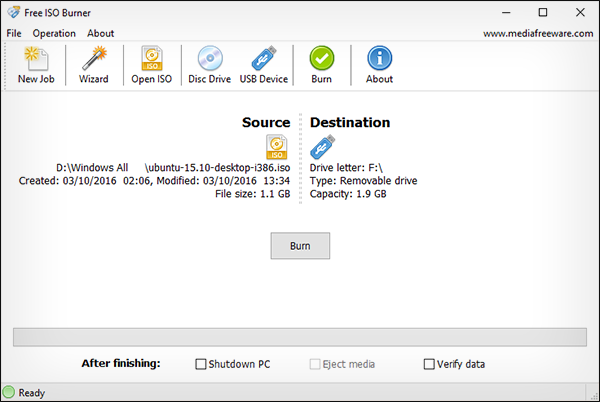Minimize the Free ISO Burner window
Image resolution: width=600 pixels, height=402 pixels.
click(506, 12)
